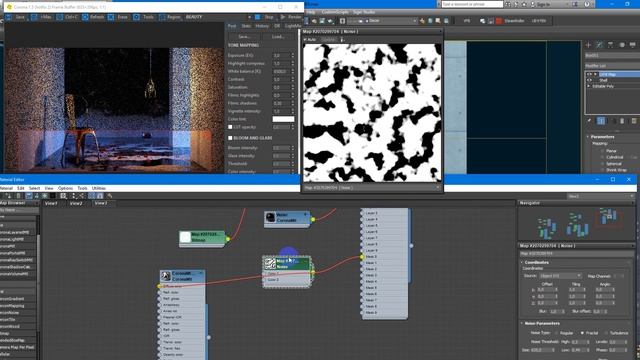Open the Modifier List dropdown
The height and width of the screenshot is (360, 640).
point(612,66)
